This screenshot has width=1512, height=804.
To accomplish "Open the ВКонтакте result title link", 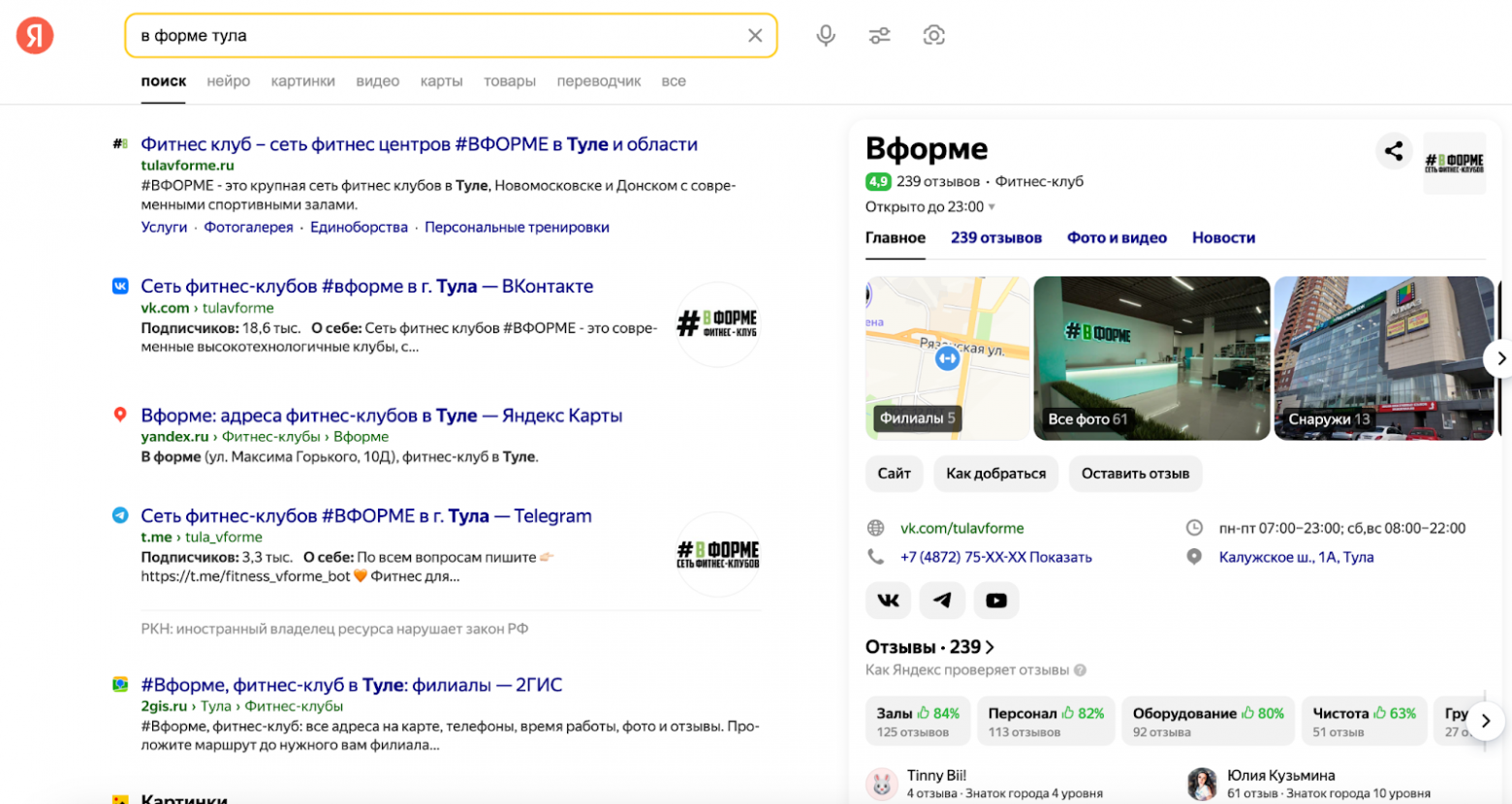I will [367, 286].
